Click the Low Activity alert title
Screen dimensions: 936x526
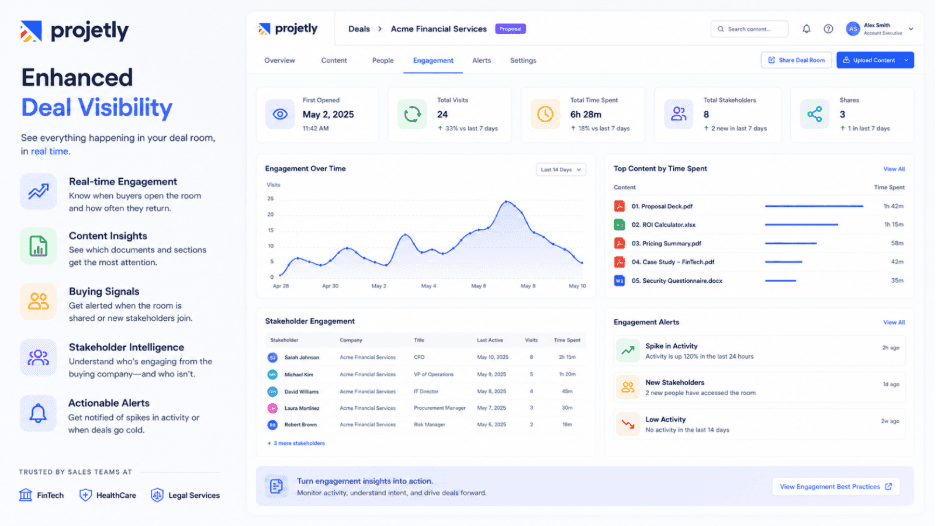pos(665,419)
